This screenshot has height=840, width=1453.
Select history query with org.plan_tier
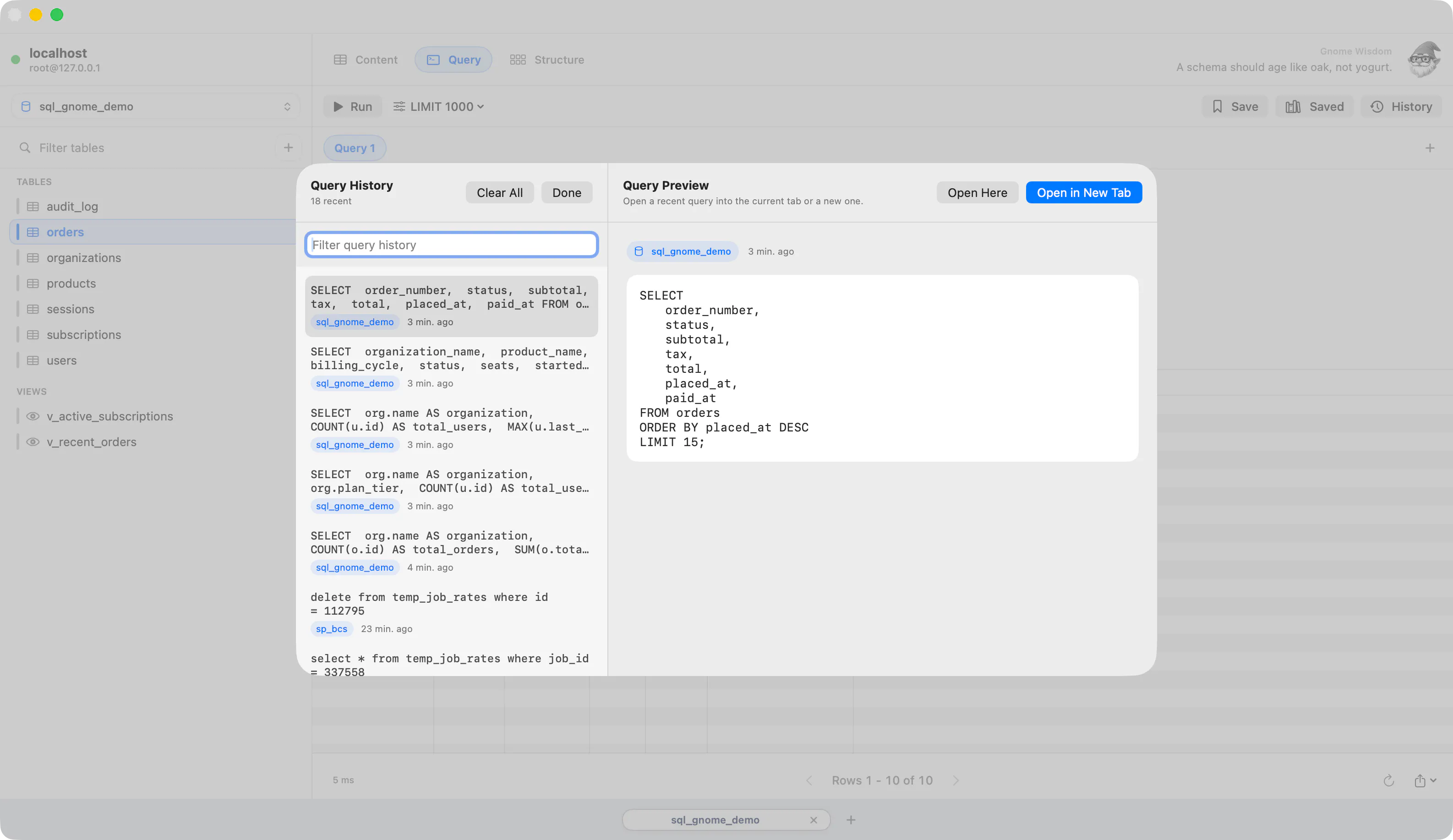[452, 490]
